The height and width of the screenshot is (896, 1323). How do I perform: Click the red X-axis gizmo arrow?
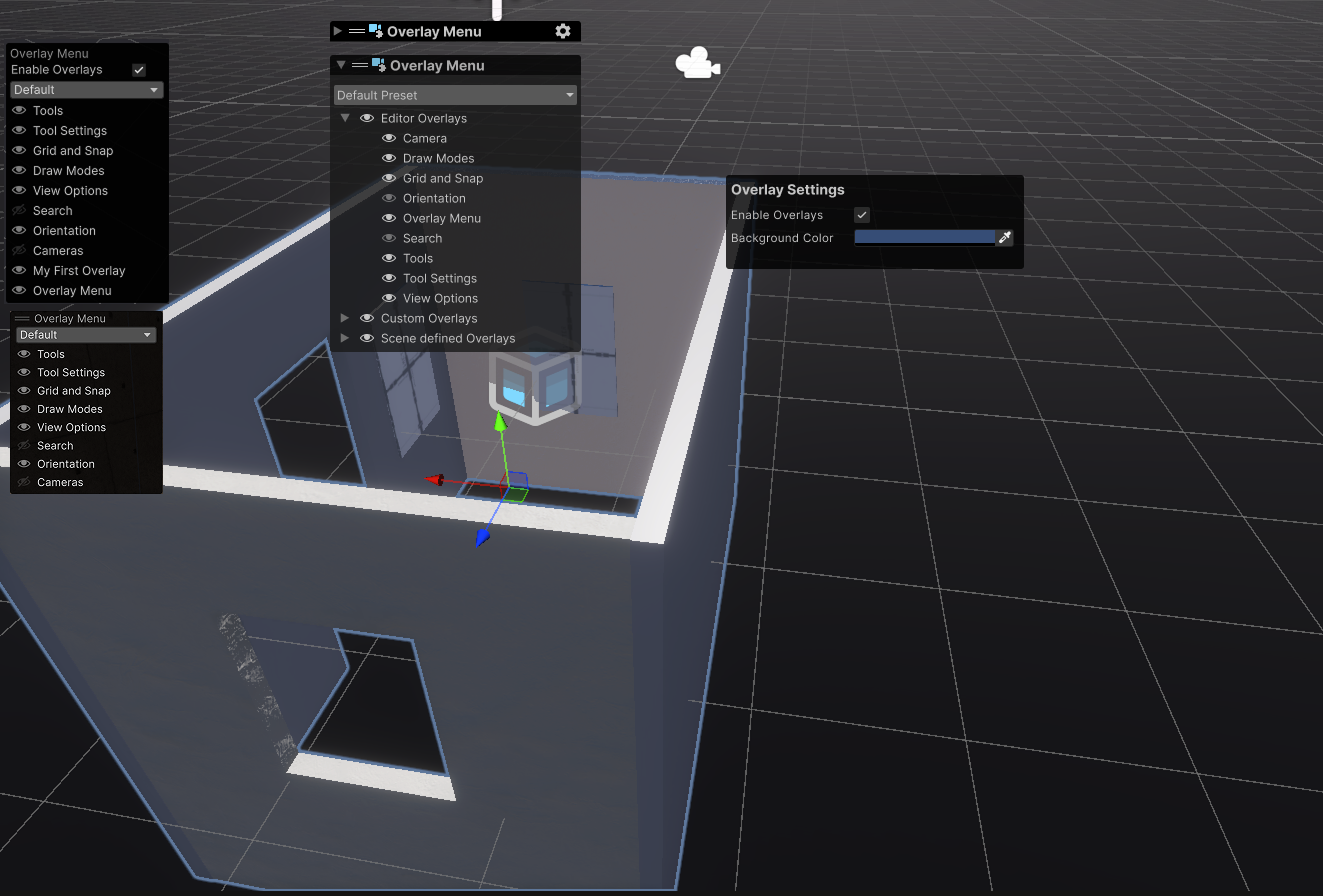coord(436,480)
